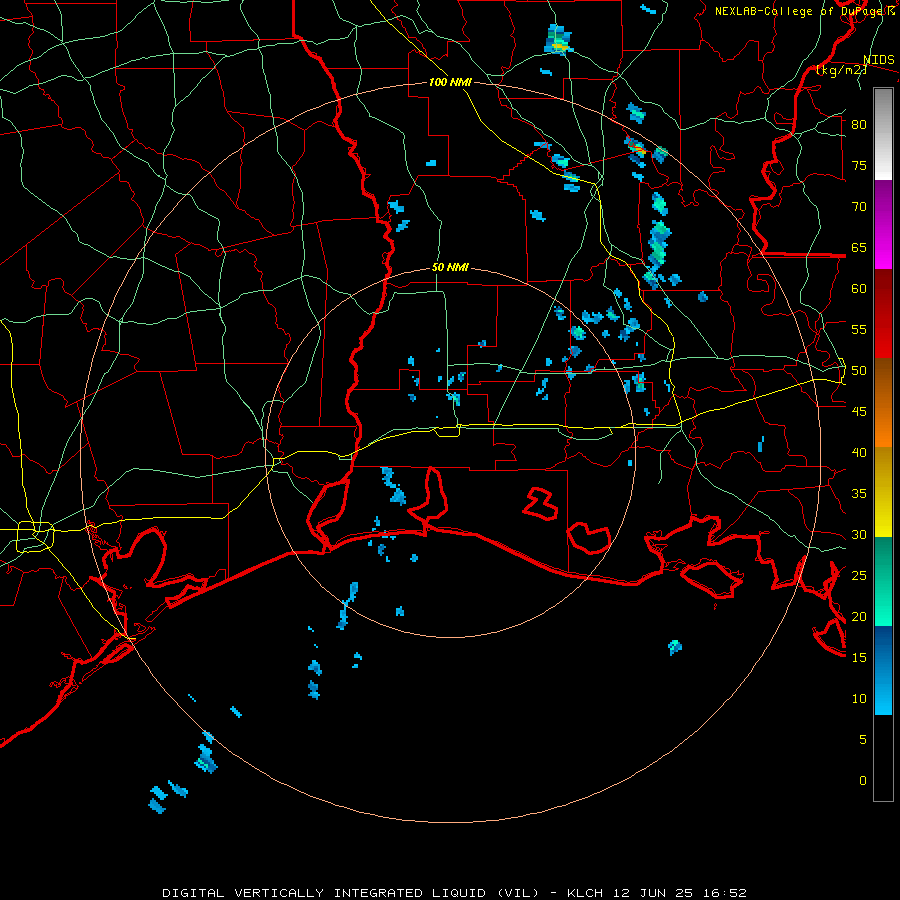The image size is (900, 900).
Task: Click the scale value 40
Action: tap(859, 452)
